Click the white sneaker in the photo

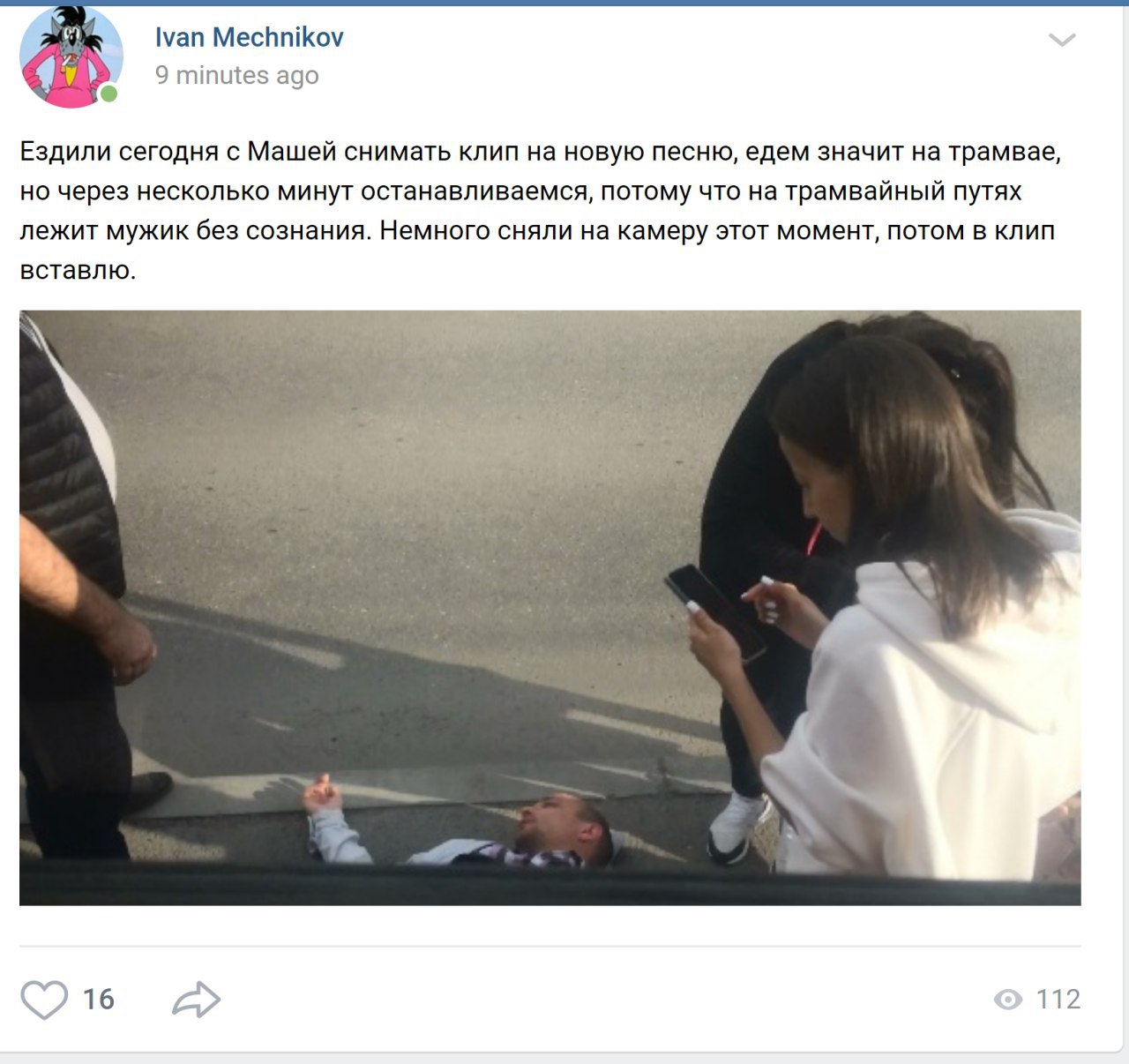pyautogui.click(x=737, y=828)
